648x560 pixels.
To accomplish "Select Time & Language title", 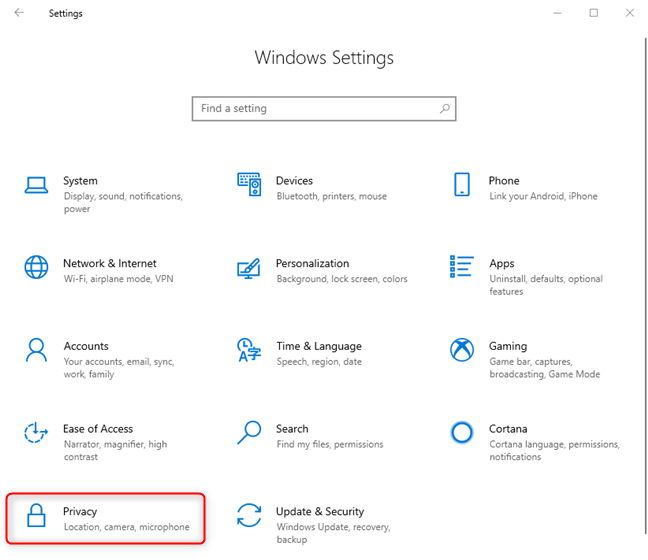I will click(319, 346).
